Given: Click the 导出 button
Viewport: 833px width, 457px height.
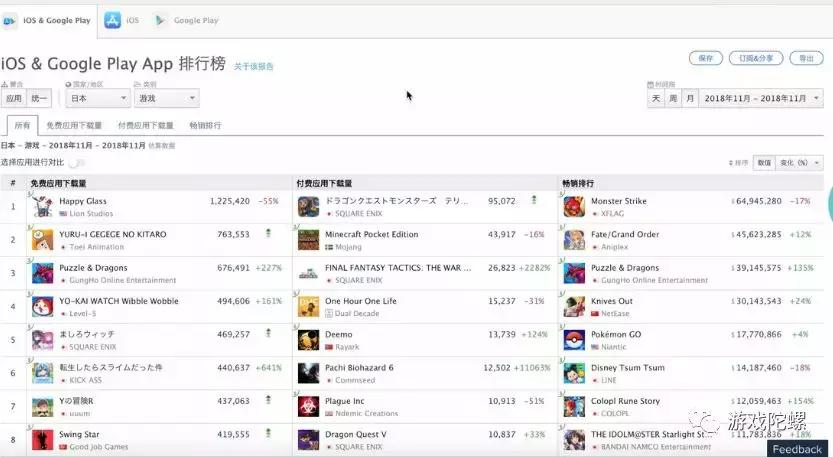Looking at the screenshot, I should (806, 58).
